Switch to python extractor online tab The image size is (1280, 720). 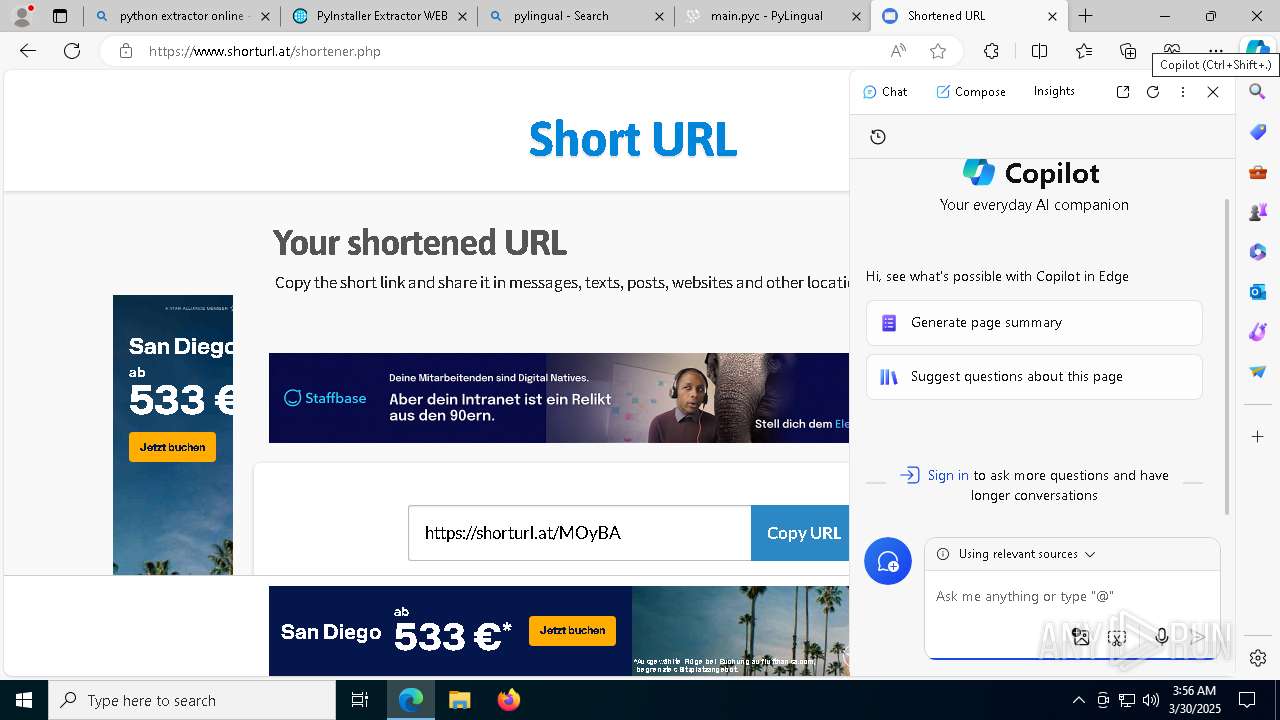(181, 16)
